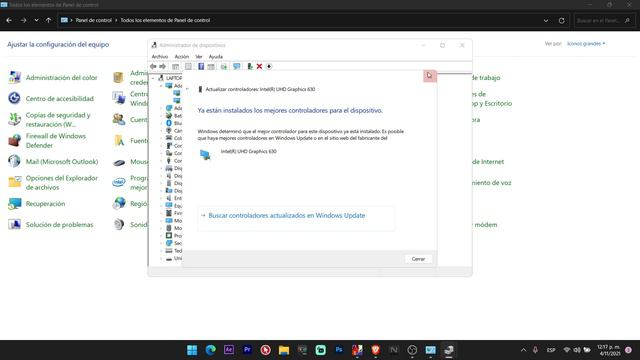
Task: Open Microsoft Edge from the taskbar
Action: click(x=211, y=350)
